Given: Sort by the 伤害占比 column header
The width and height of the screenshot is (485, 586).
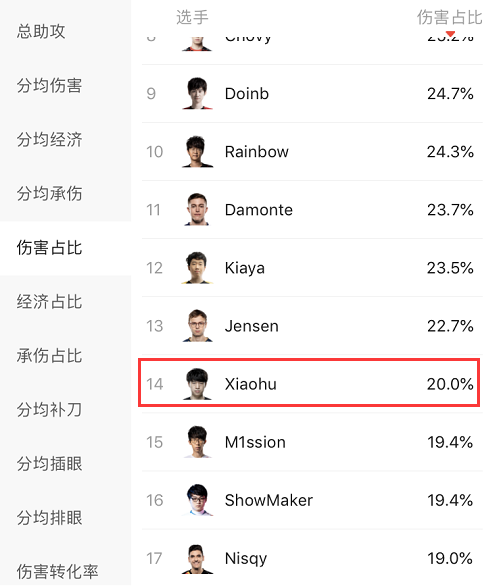Looking at the screenshot, I should (450, 18).
